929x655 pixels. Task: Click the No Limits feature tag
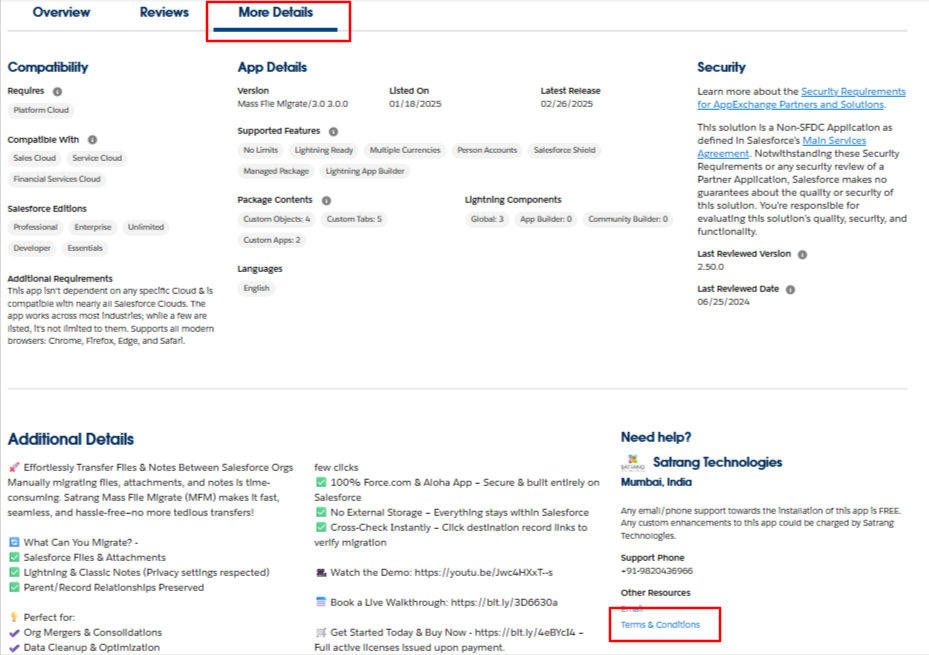[261, 150]
